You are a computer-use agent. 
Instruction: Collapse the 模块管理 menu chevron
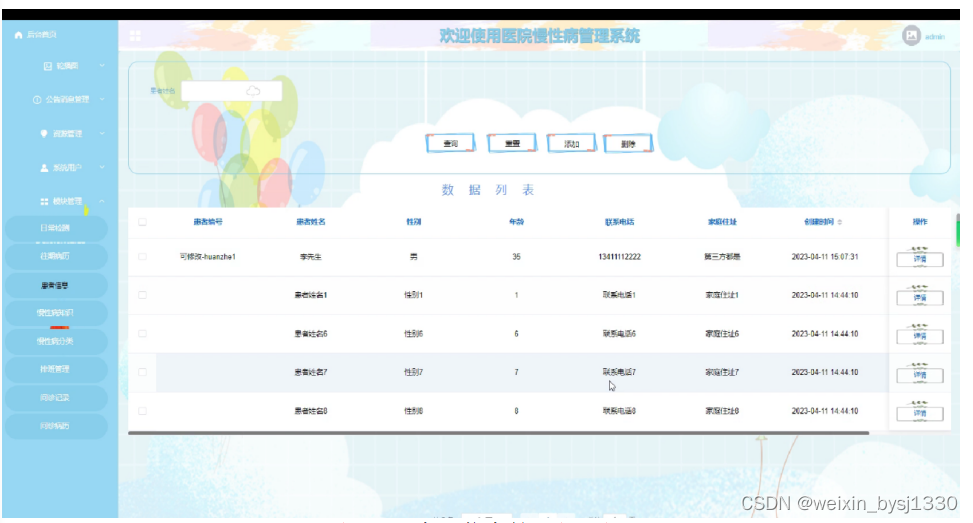[x=102, y=201]
